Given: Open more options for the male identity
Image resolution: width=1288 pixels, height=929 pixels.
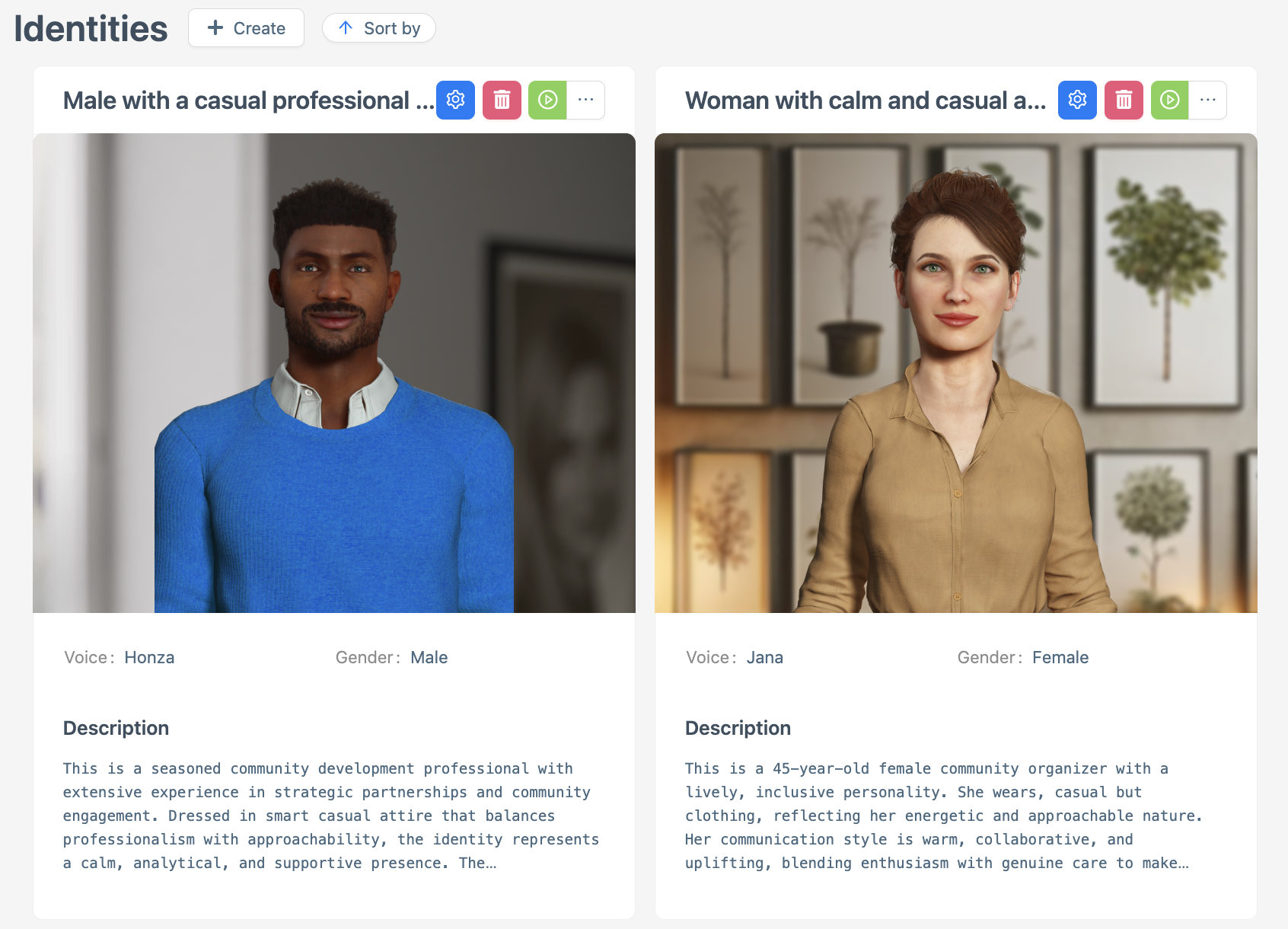Looking at the screenshot, I should 585,100.
